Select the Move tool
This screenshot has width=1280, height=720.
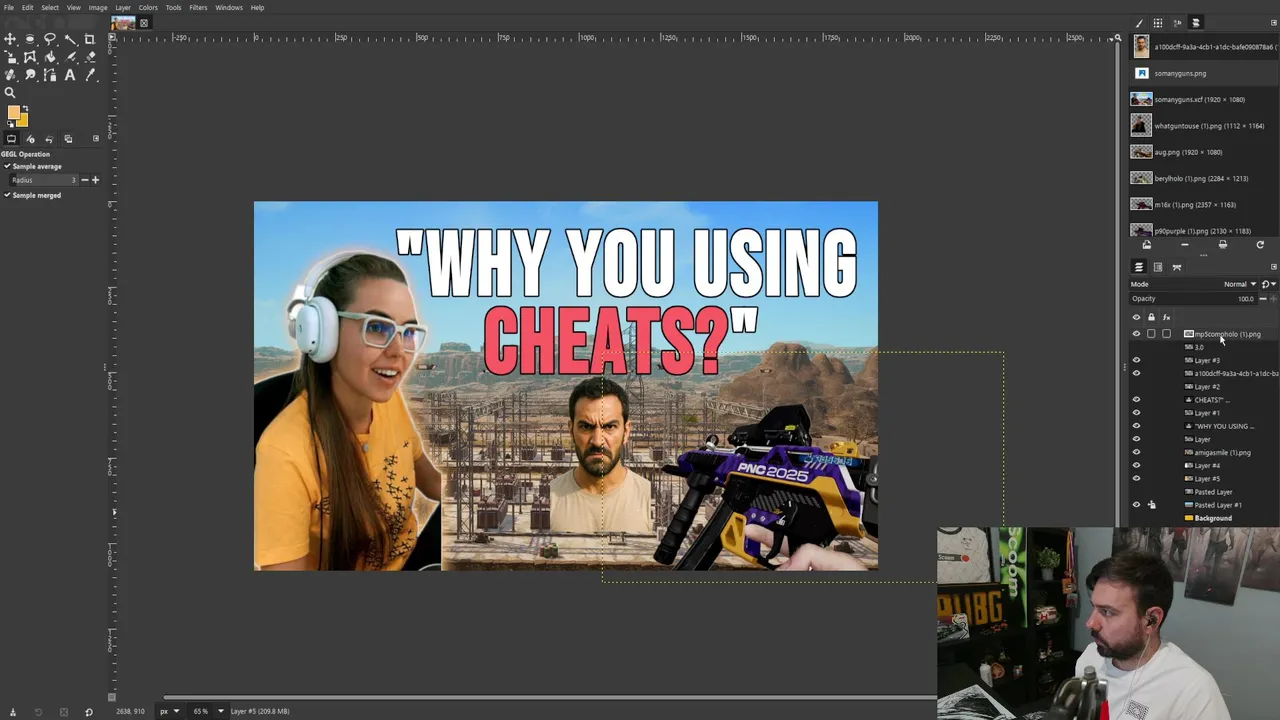(10, 39)
